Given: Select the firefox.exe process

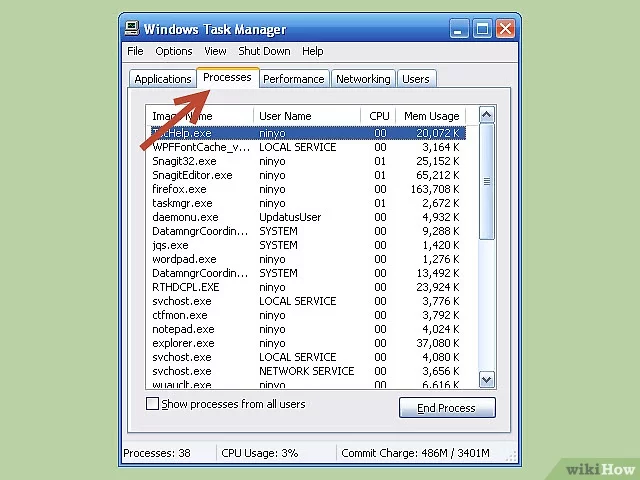Looking at the screenshot, I should click(306, 189).
